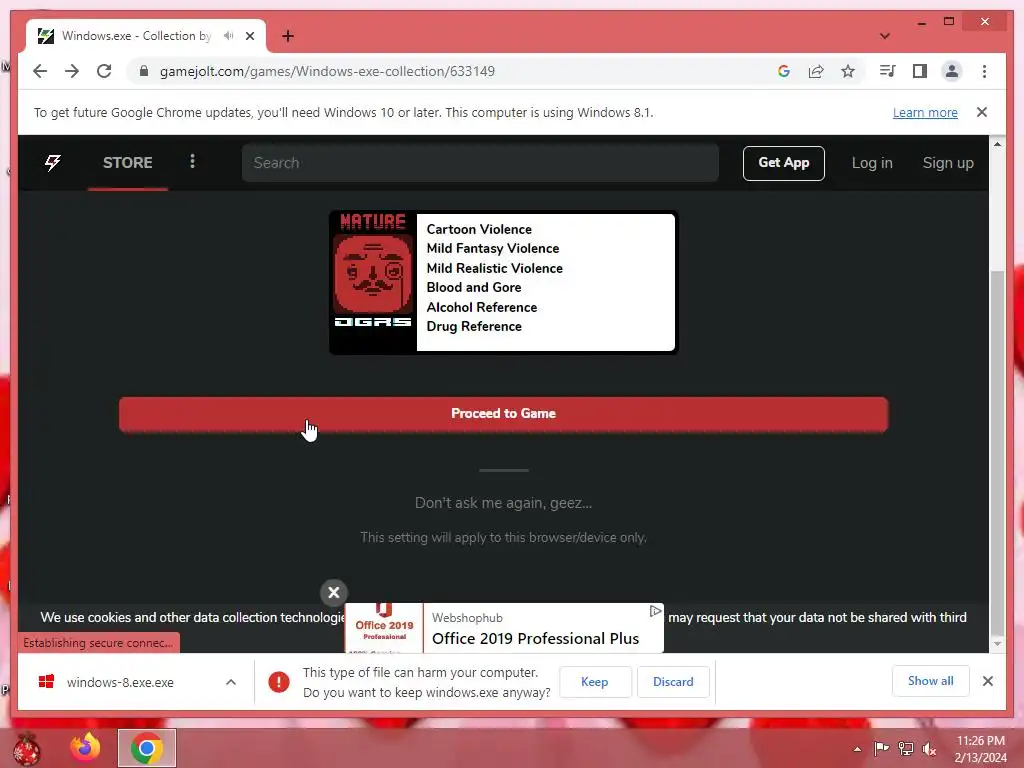Go back to the previous page
1024x768 pixels.
40,71
